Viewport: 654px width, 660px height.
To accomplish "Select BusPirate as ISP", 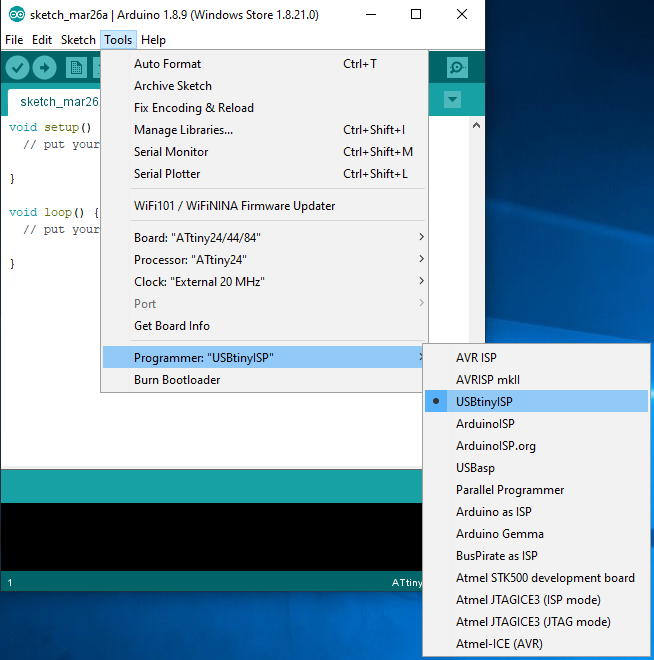I will tap(536, 556).
